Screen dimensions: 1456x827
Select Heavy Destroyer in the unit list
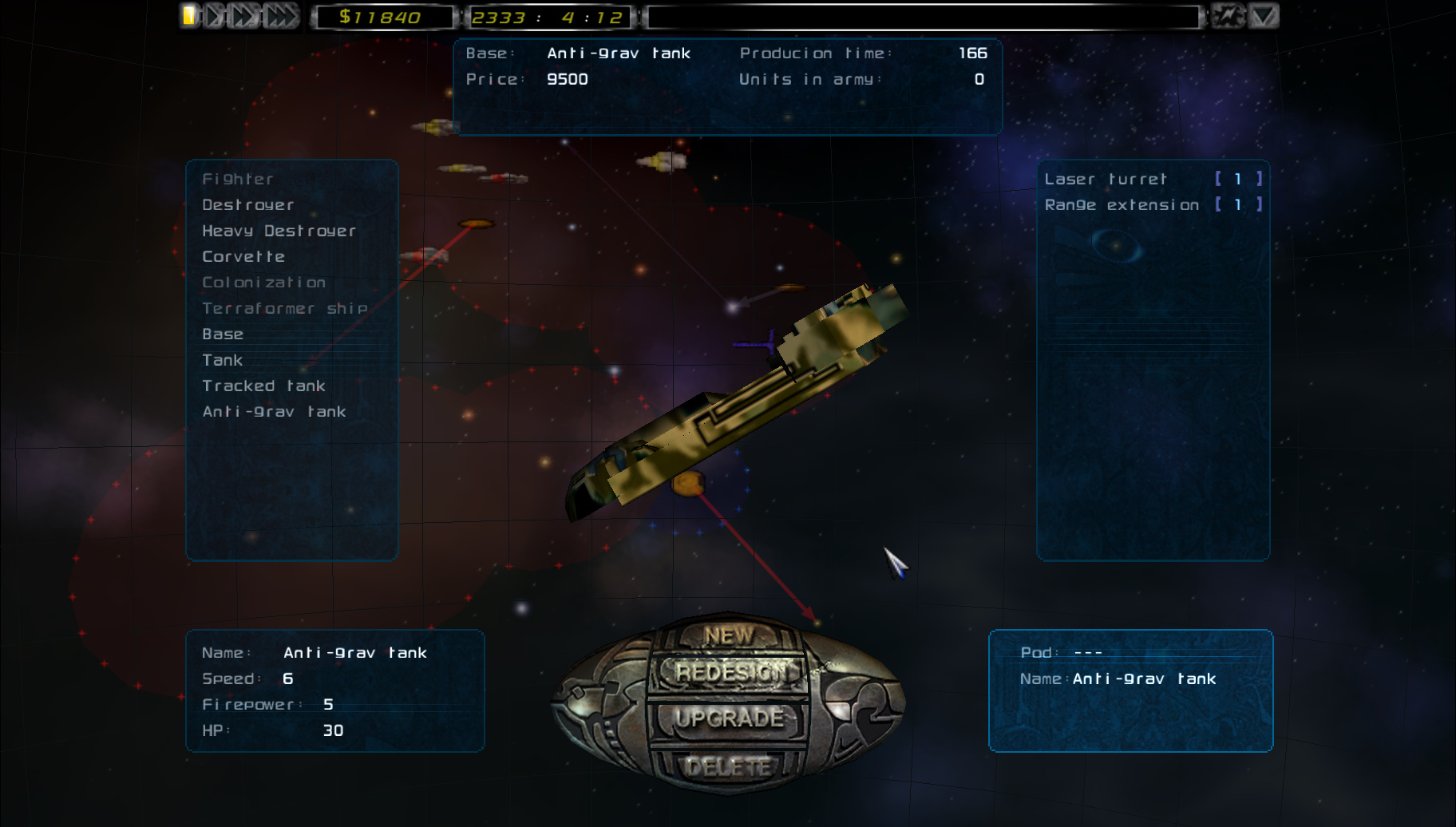[x=279, y=231]
